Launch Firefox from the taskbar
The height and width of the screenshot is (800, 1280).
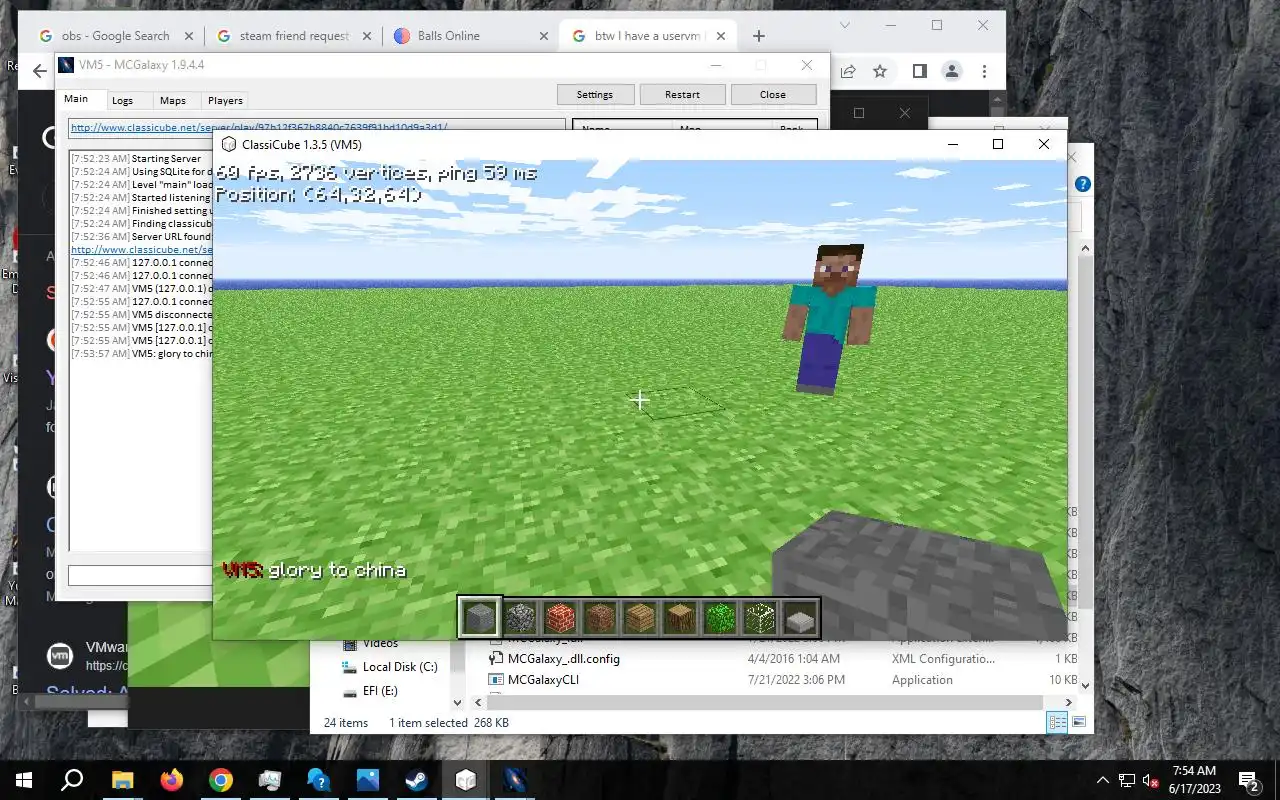(x=171, y=780)
